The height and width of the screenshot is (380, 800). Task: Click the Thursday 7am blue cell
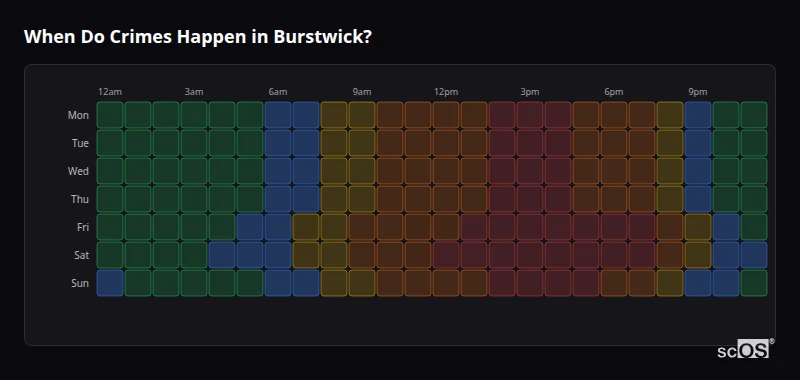pyautogui.click(x=306, y=199)
